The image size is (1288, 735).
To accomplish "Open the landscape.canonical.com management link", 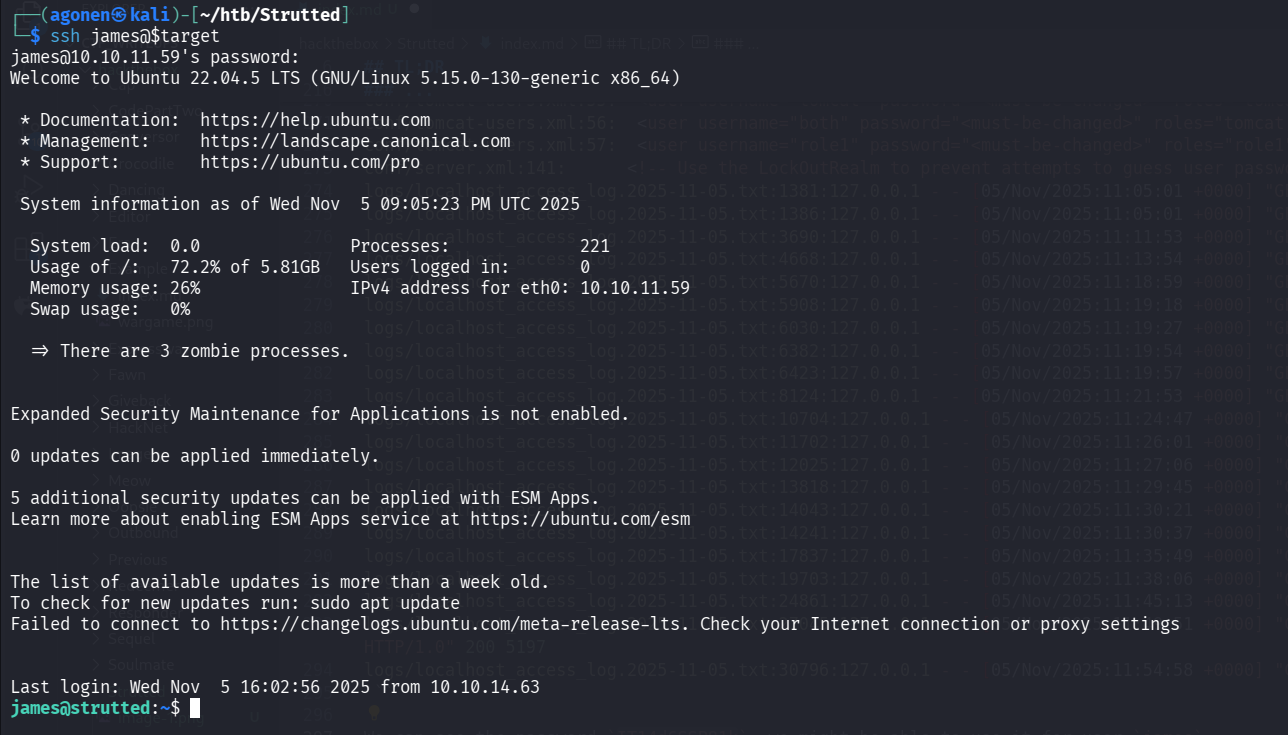I will 355,141.
